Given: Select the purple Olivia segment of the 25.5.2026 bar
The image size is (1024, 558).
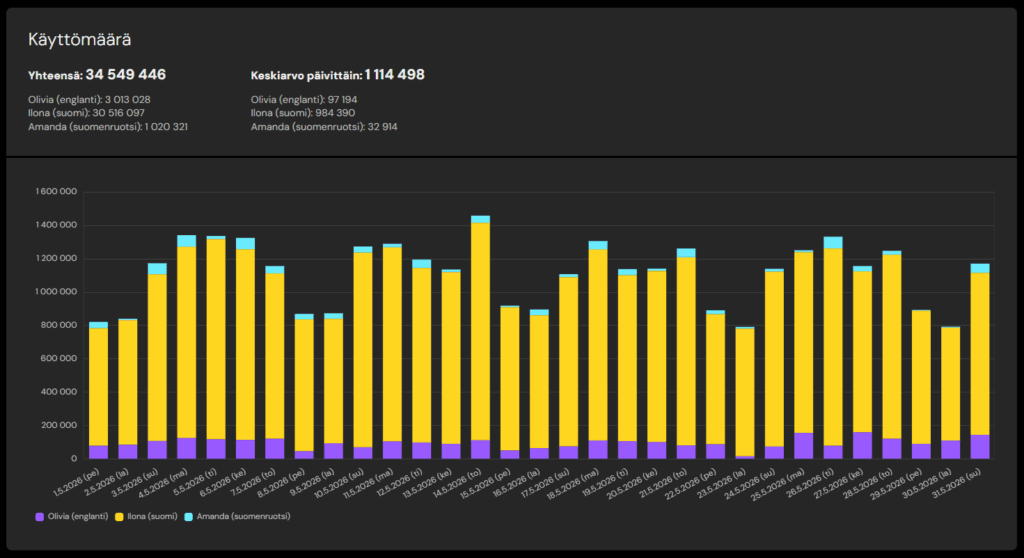Looking at the screenshot, I should (803, 446).
